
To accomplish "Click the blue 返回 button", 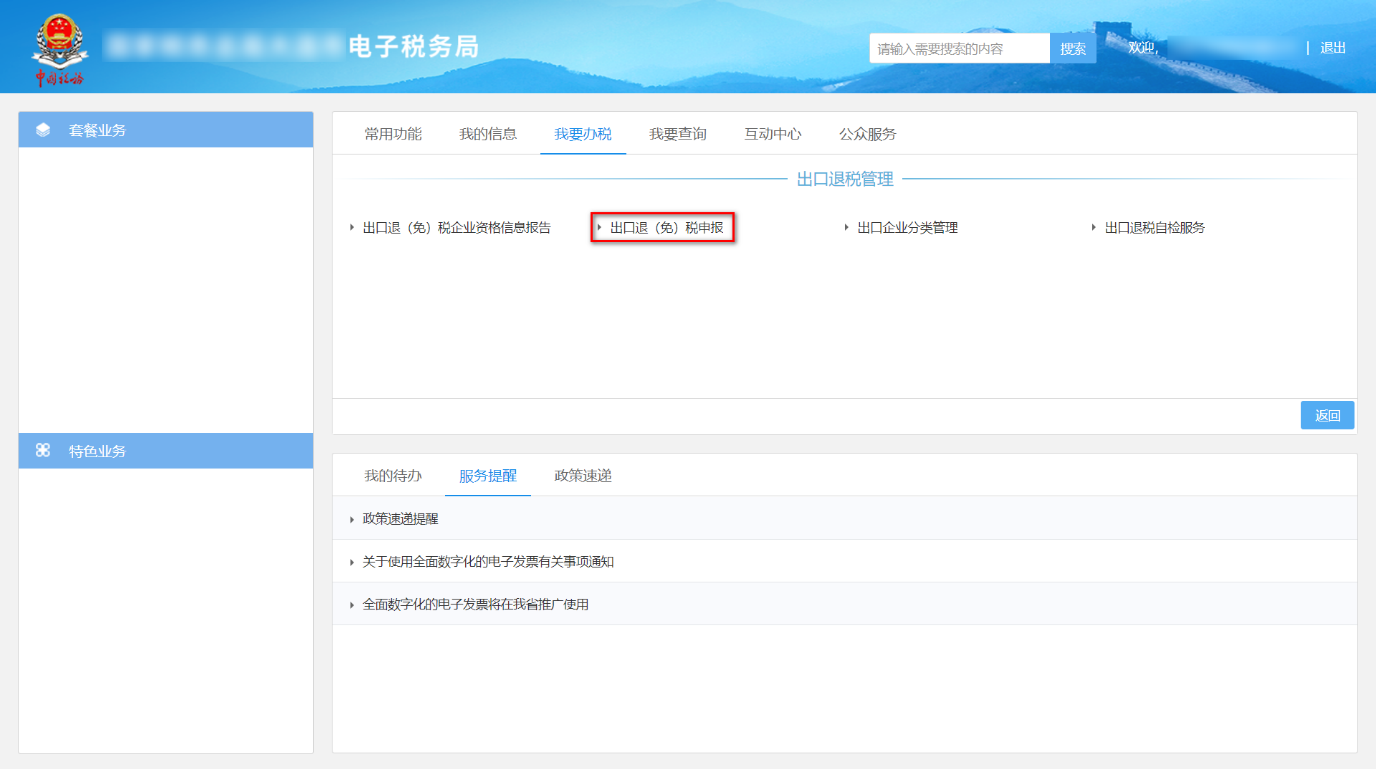I will click(x=1327, y=415).
